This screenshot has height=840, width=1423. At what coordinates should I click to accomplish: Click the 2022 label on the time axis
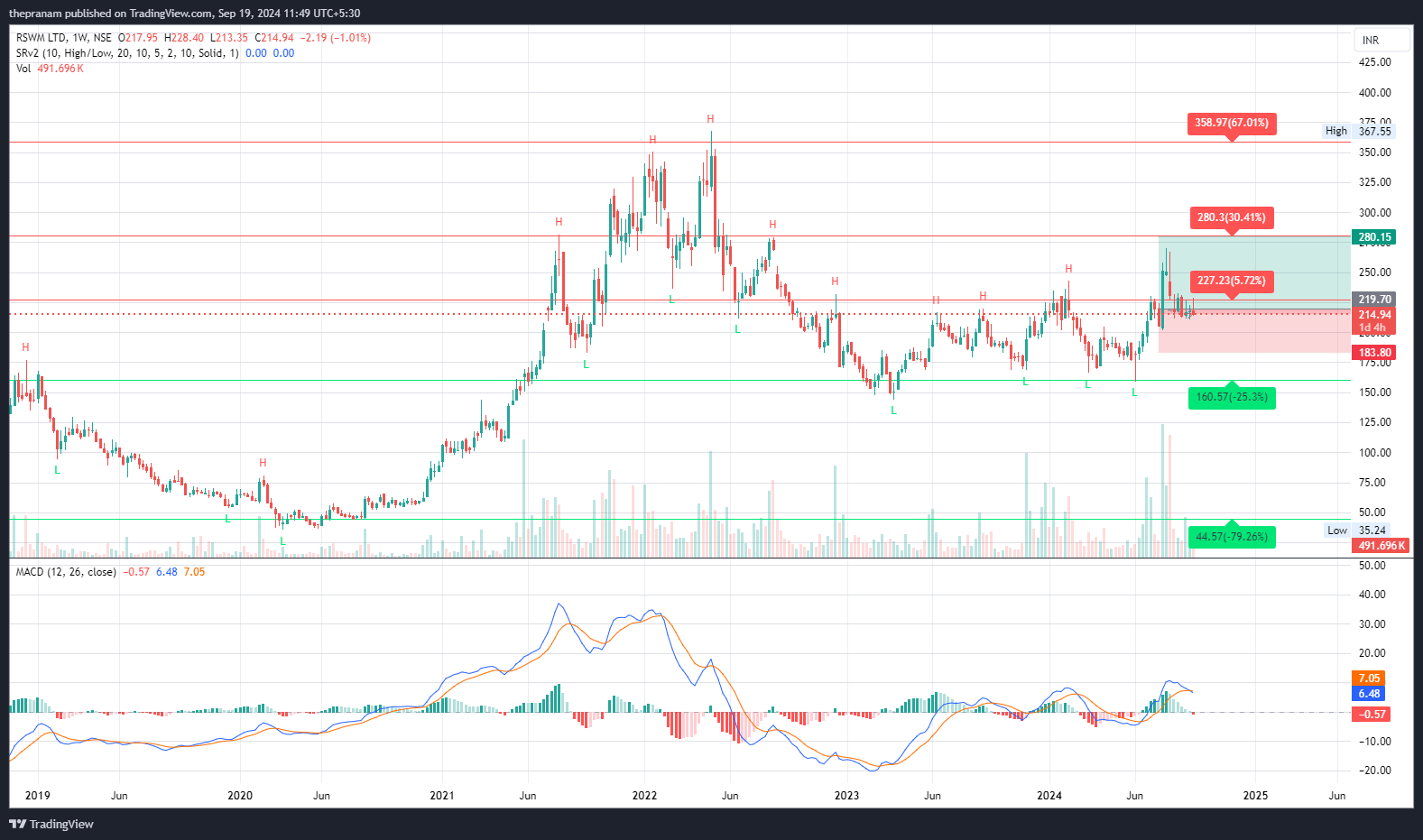point(644,796)
